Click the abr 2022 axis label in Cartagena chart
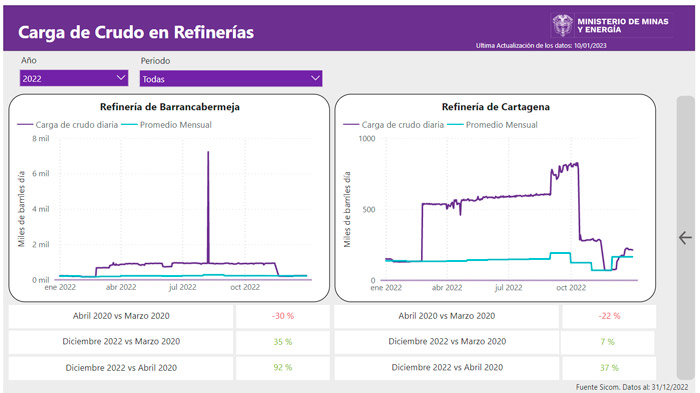 tap(447, 288)
